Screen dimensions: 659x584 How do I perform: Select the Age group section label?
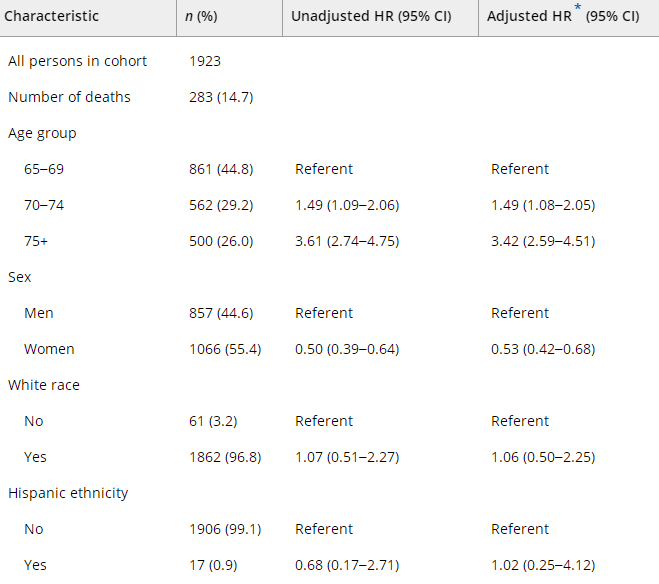tap(42, 133)
